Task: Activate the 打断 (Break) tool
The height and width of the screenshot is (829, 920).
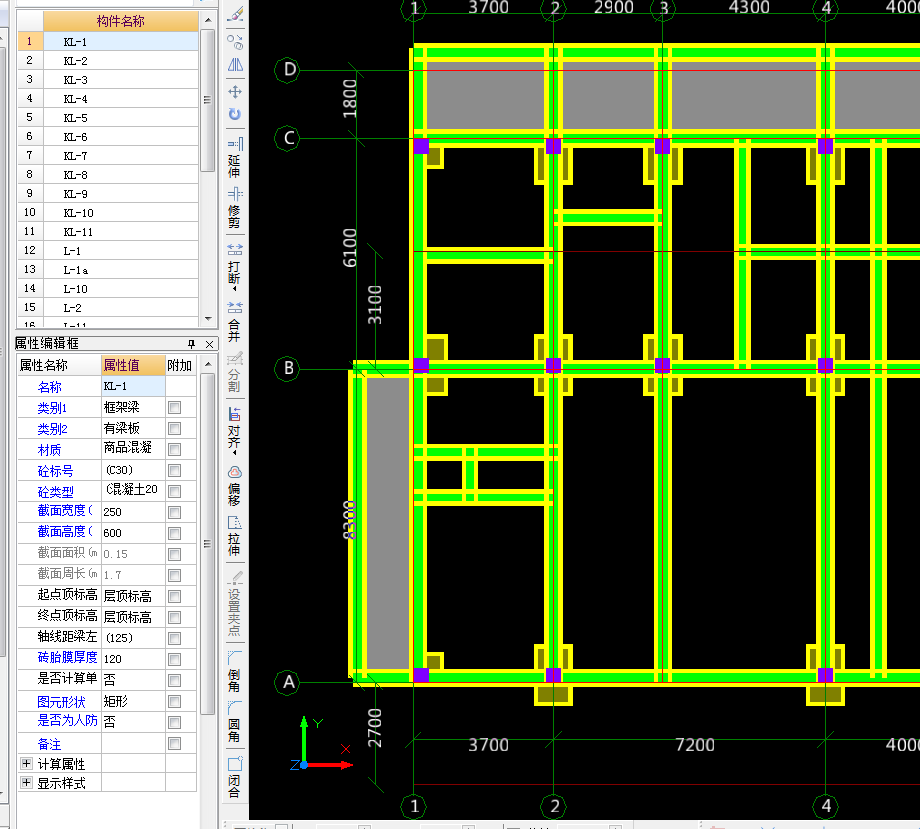Action: coord(235,264)
